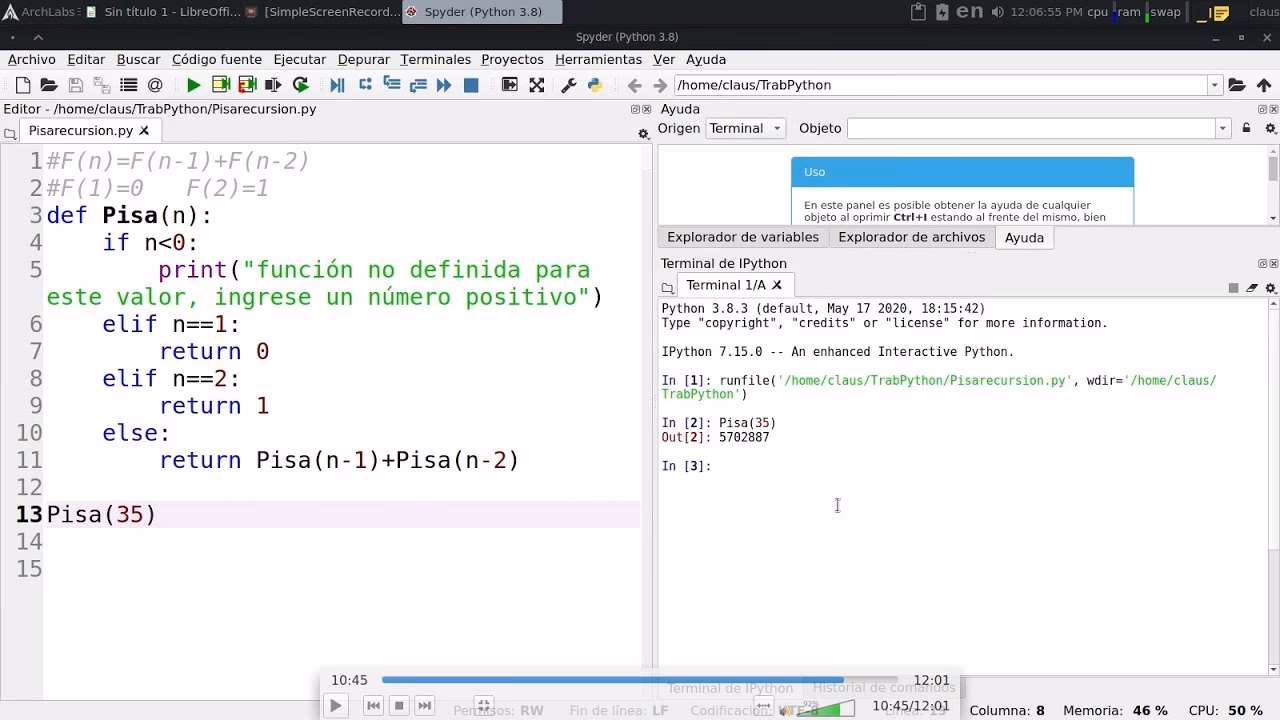
Task: Open the Origen dropdown in the Ayuda panel
Action: 745,128
